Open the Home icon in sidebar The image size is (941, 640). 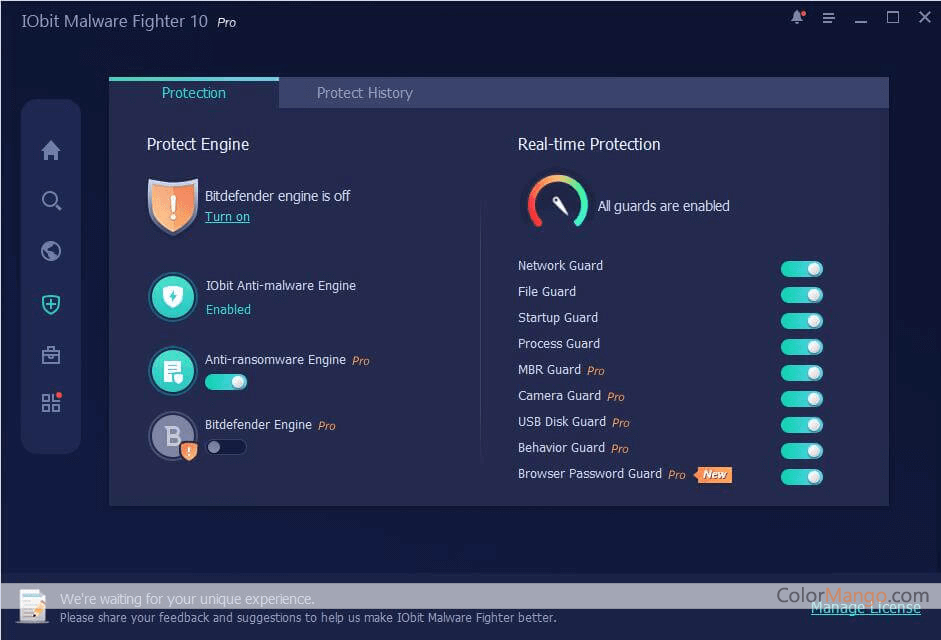pos(51,150)
